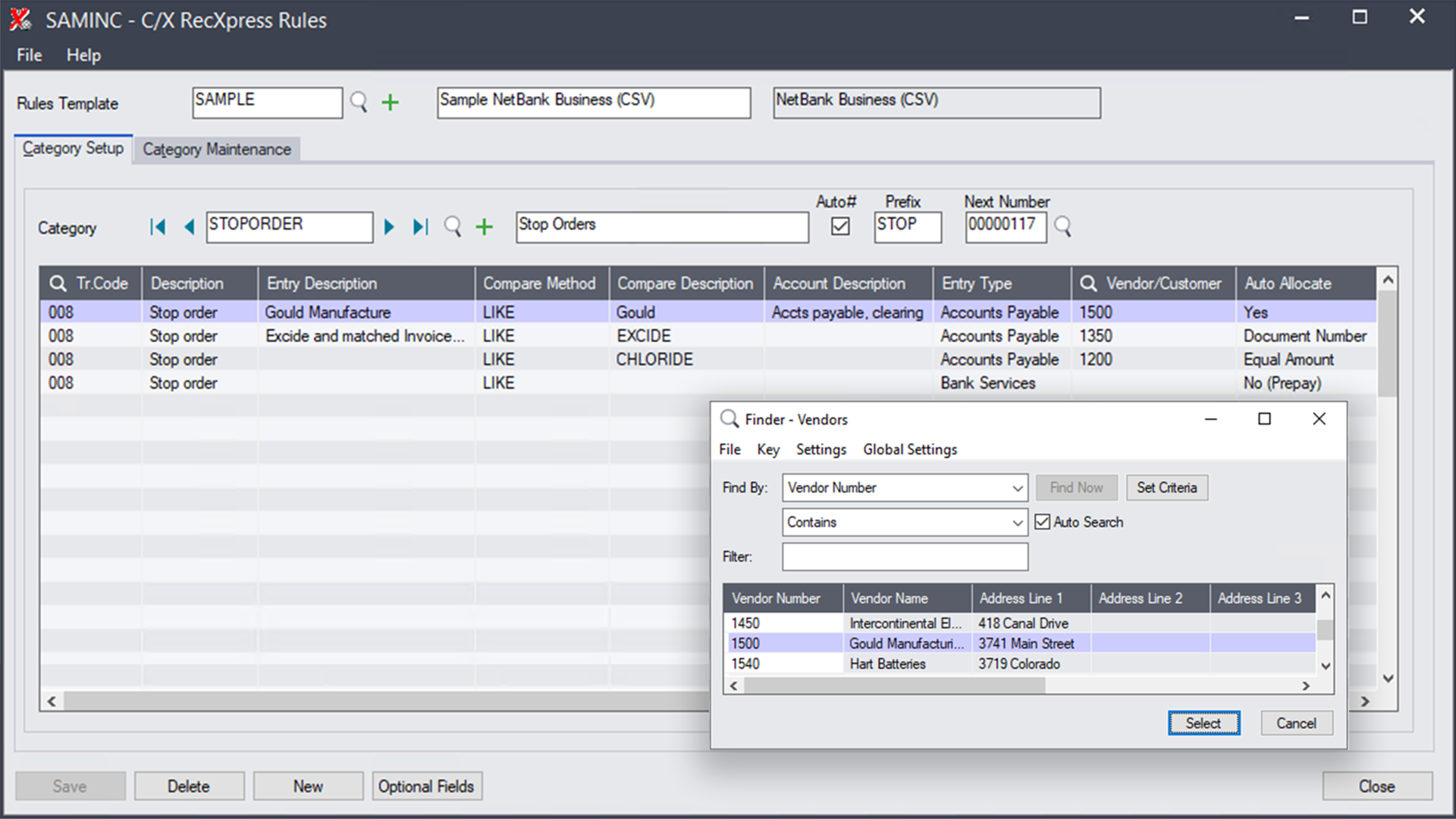Jump to last category record arrow
The height and width of the screenshot is (819, 1456).
421,227
